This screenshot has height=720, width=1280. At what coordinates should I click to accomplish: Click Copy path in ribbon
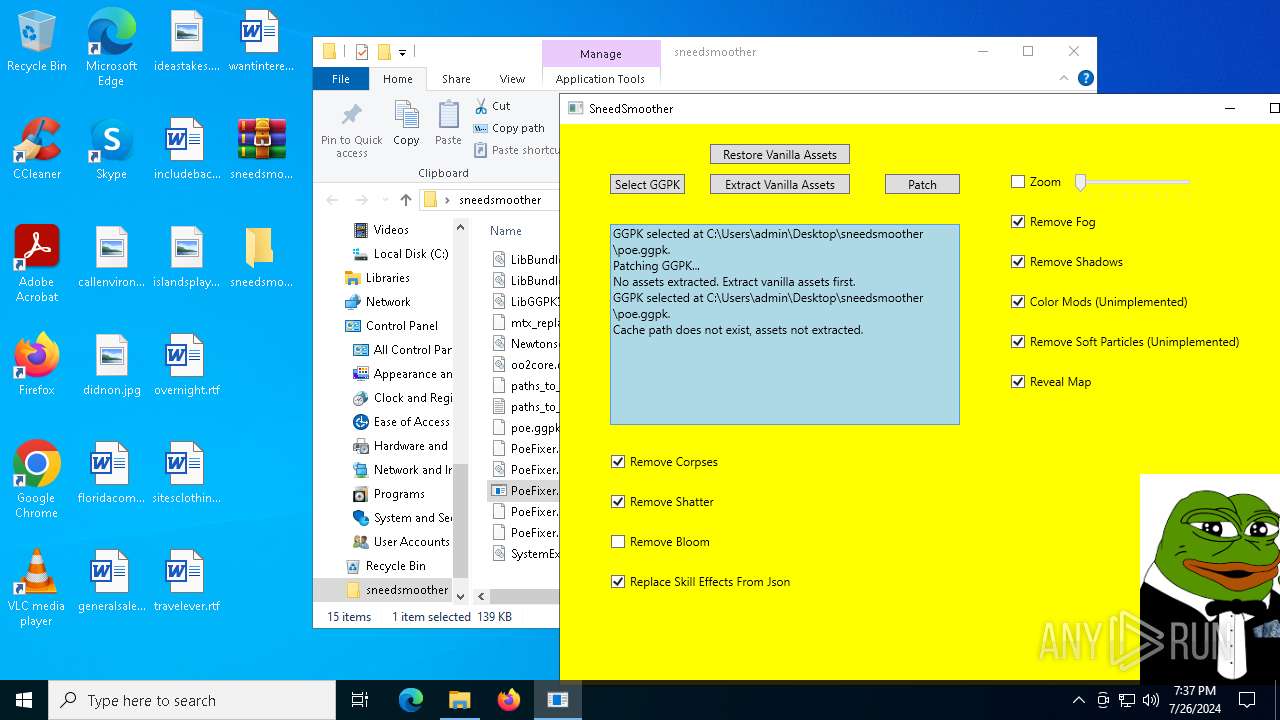[509, 128]
